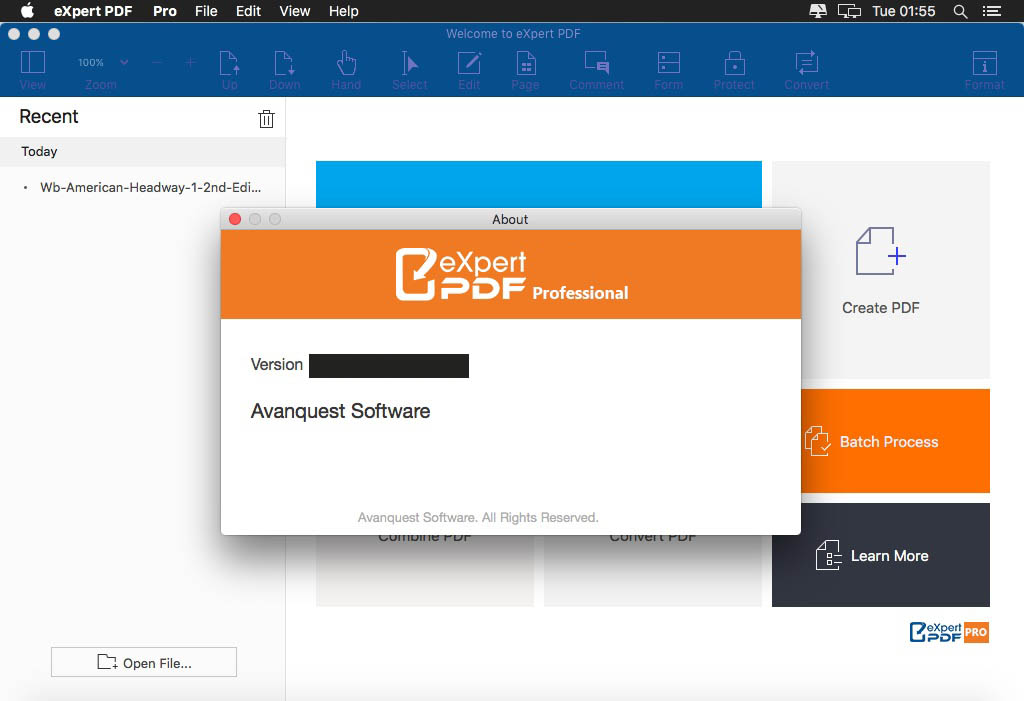Screen dimensions: 1024x701
Task: Click the Batch Process documents icon
Action: [817, 441]
